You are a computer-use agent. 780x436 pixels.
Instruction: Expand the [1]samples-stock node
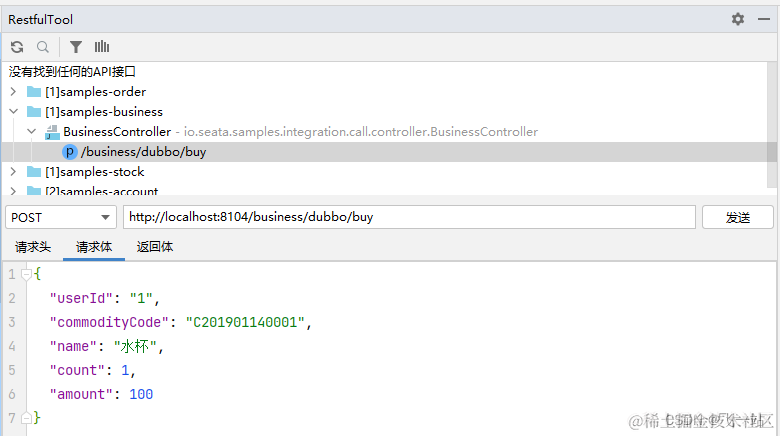coord(13,172)
